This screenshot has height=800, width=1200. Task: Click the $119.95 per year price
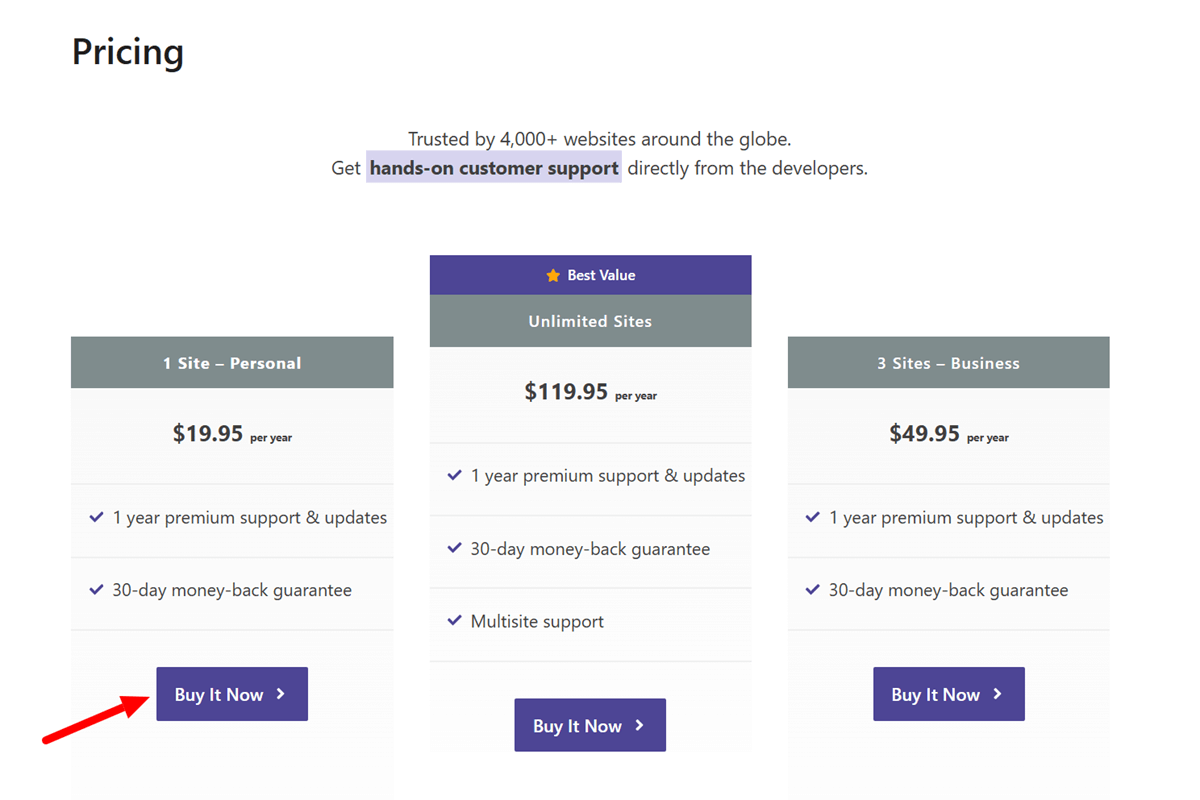pyautogui.click(x=590, y=393)
